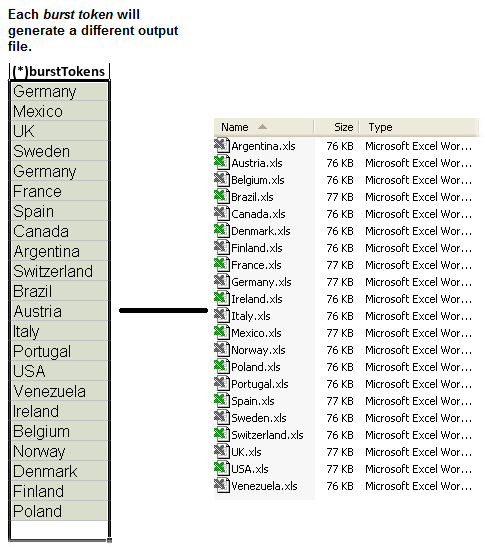The width and height of the screenshot is (485, 547).
Task: Select the Austria burst token cell
Action: tap(59, 311)
